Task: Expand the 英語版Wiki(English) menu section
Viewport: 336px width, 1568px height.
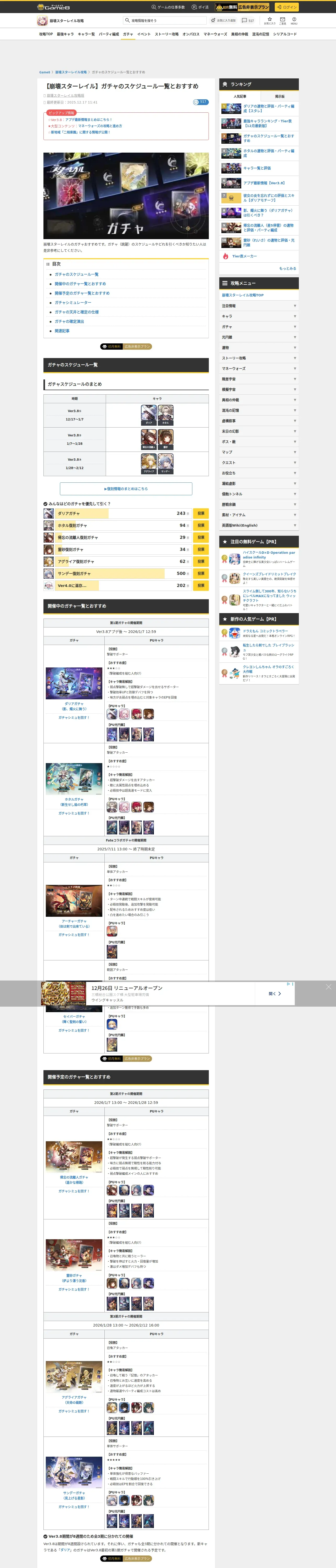Action: tap(259, 525)
